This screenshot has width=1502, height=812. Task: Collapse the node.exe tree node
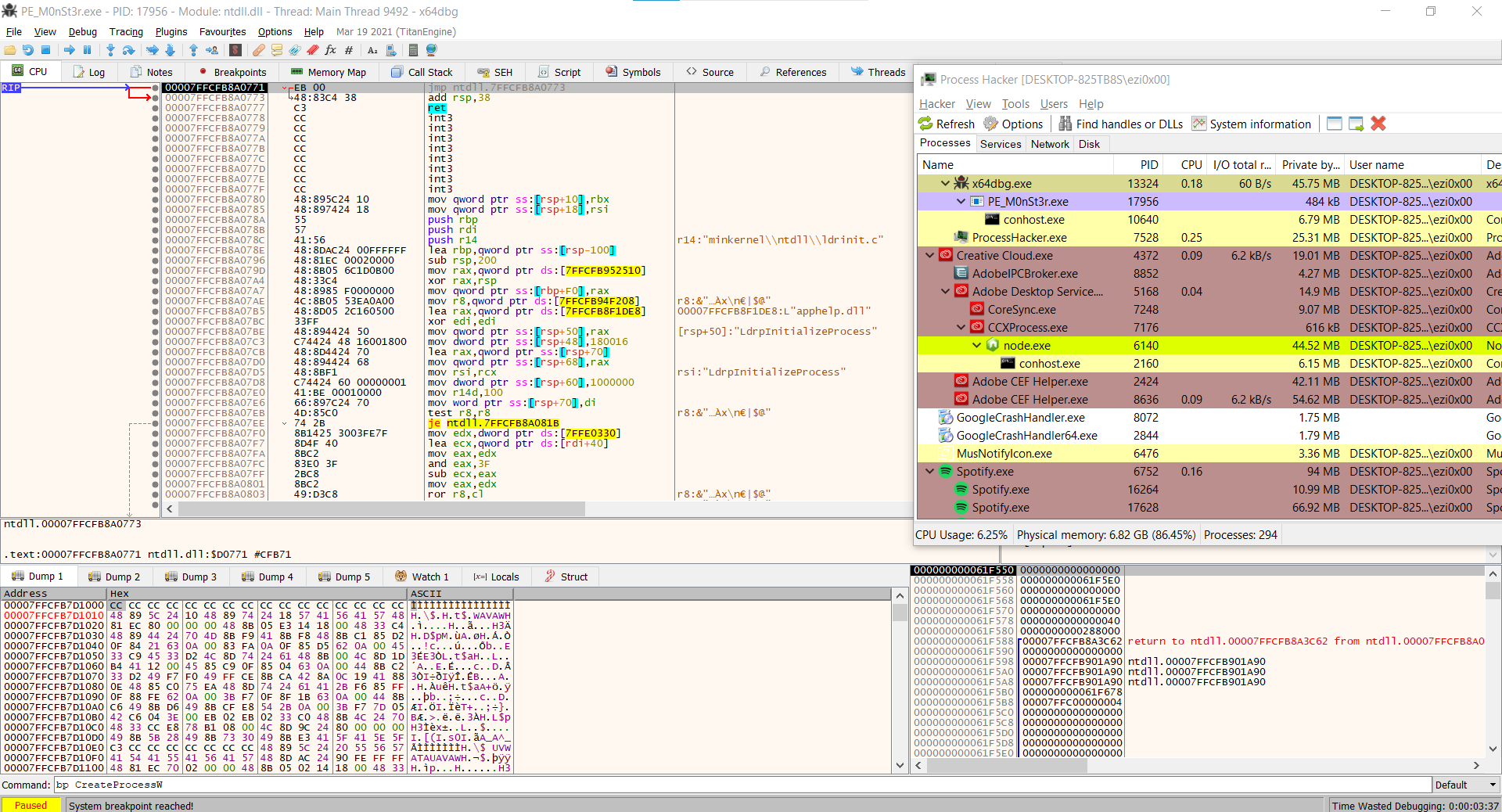click(x=976, y=345)
